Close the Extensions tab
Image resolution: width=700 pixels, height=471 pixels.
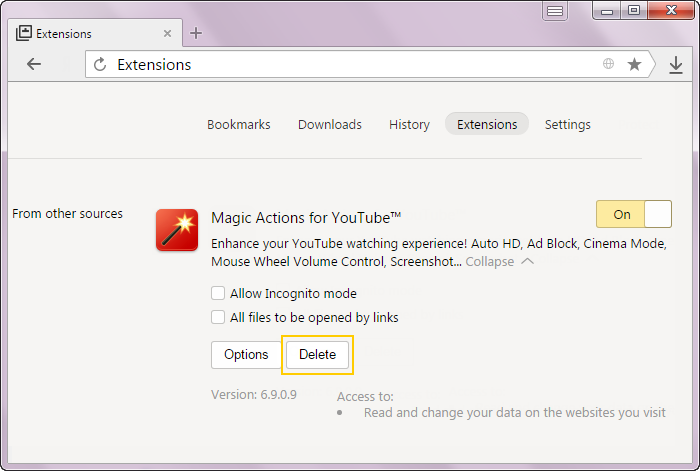tap(167, 33)
